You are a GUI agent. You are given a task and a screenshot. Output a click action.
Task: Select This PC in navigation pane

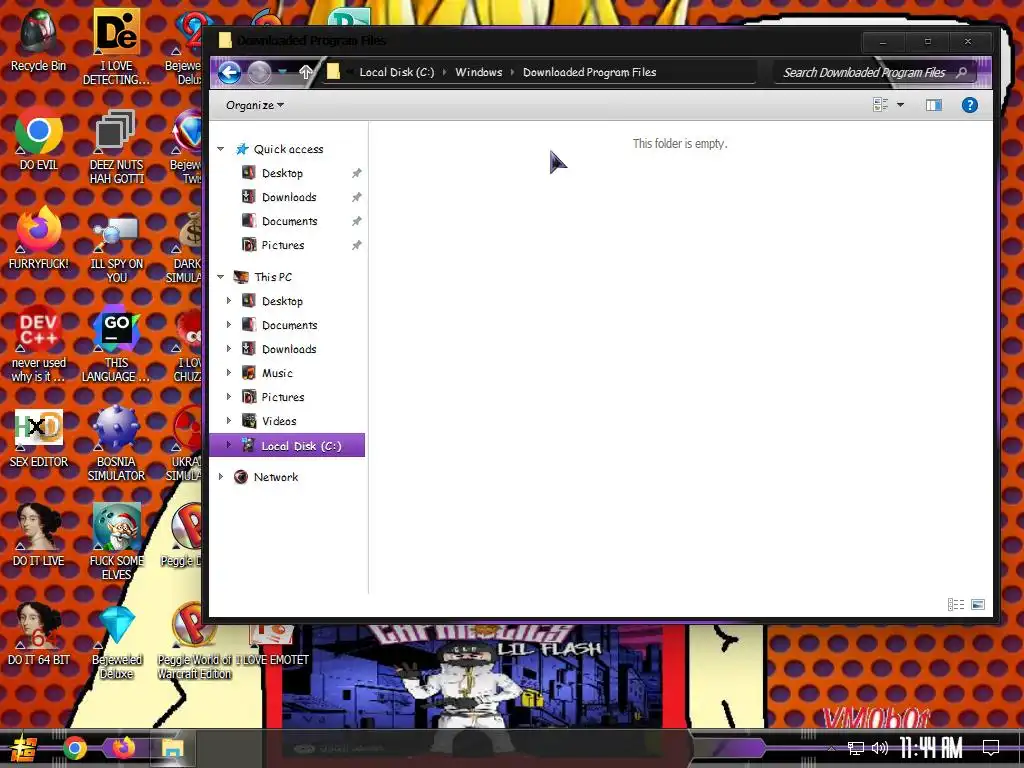point(273,277)
